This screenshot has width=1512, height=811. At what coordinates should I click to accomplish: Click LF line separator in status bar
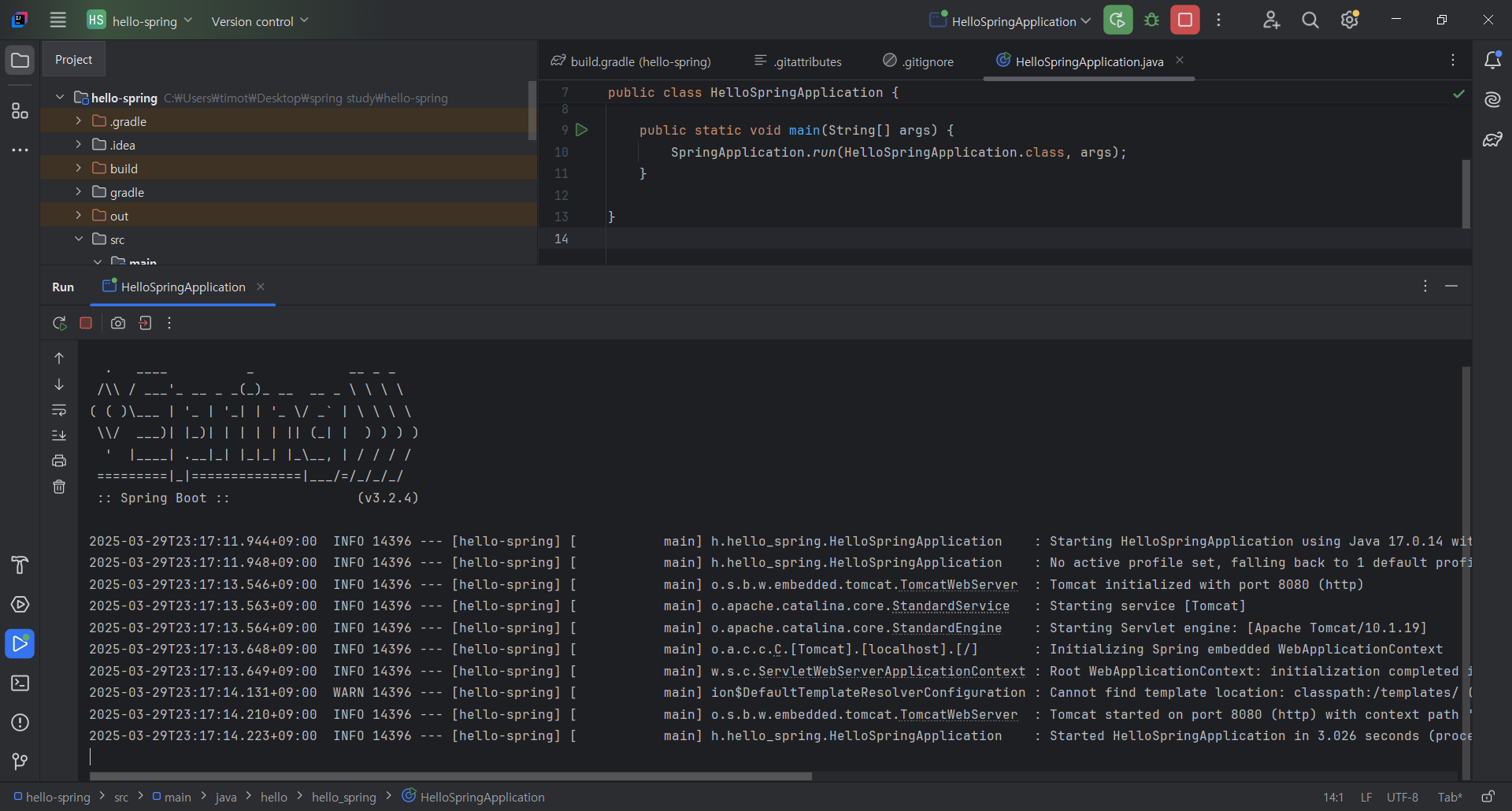coord(1366,797)
